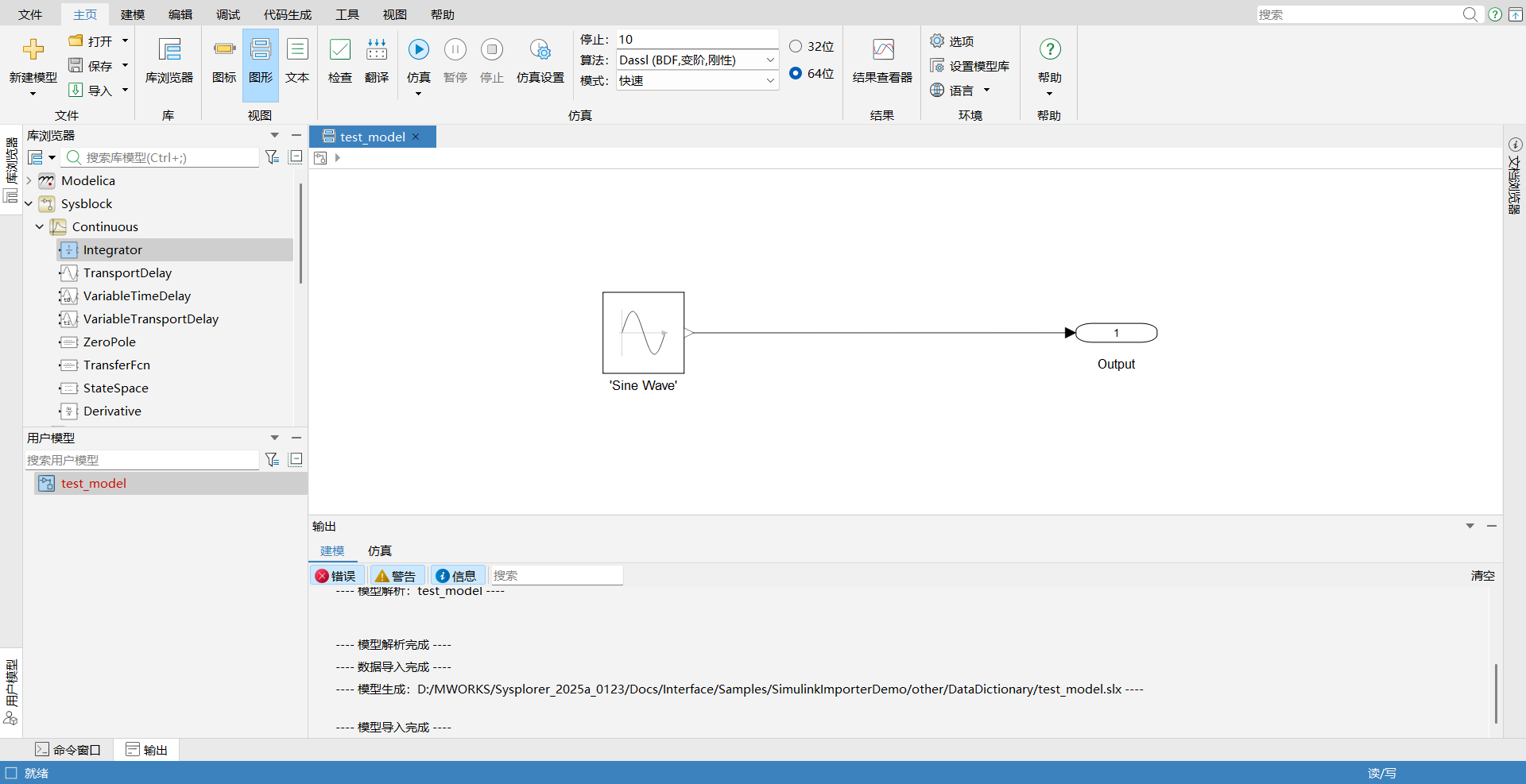Toggle the 错误 error filter
Image resolution: width=1526 pixels, height=784 pixels.
tap(336, 576)
